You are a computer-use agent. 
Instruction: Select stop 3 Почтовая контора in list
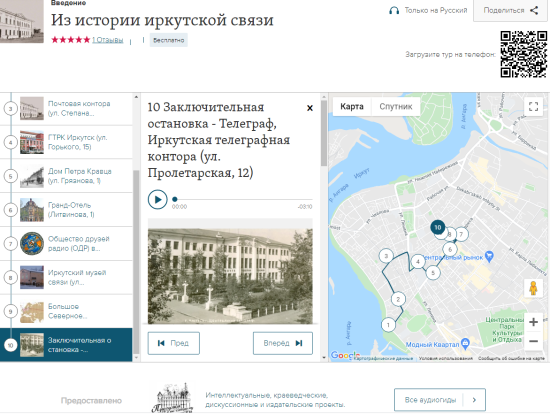coord(66,108)
